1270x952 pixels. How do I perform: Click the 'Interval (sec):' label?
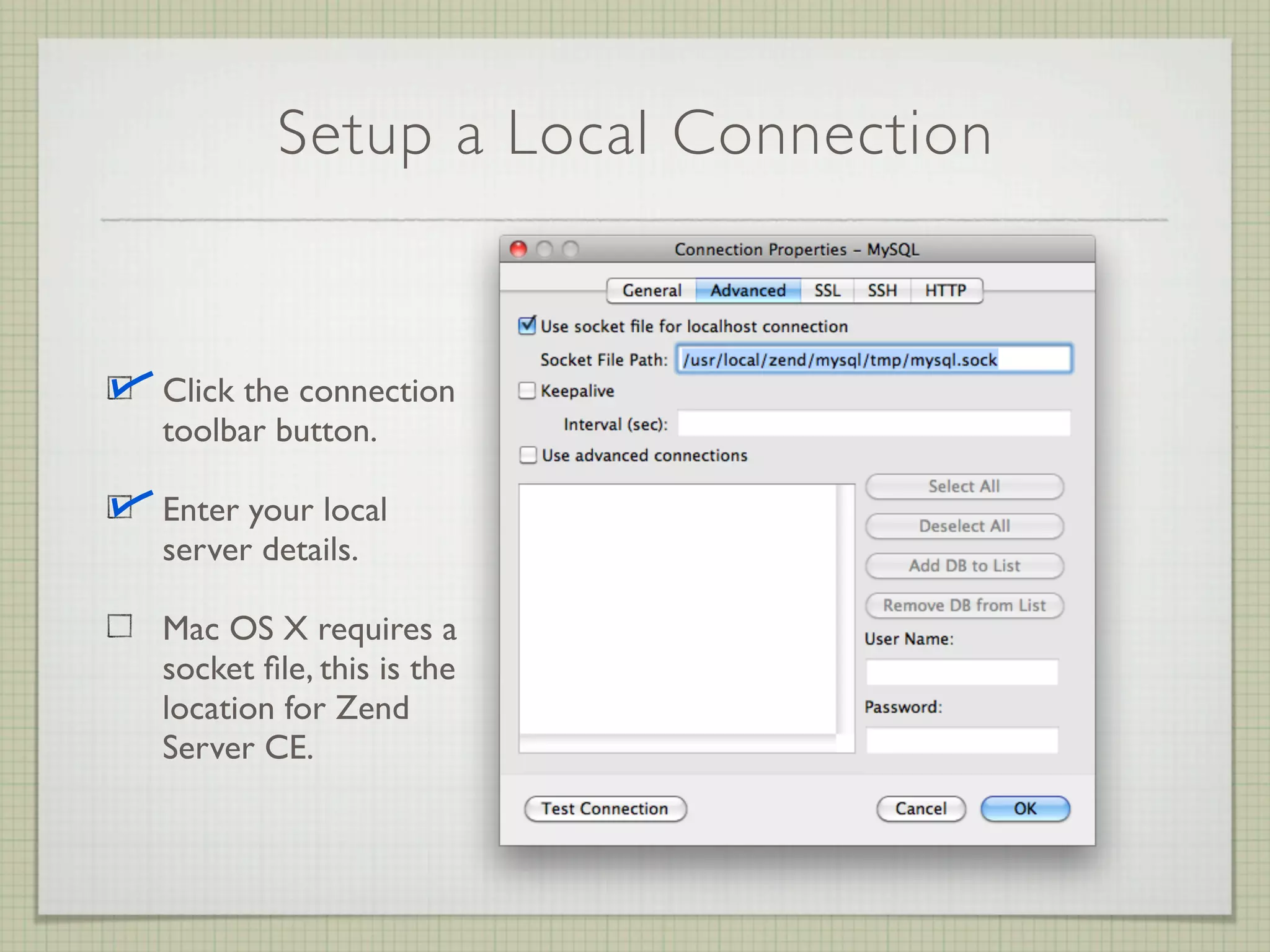pos(616,424)
